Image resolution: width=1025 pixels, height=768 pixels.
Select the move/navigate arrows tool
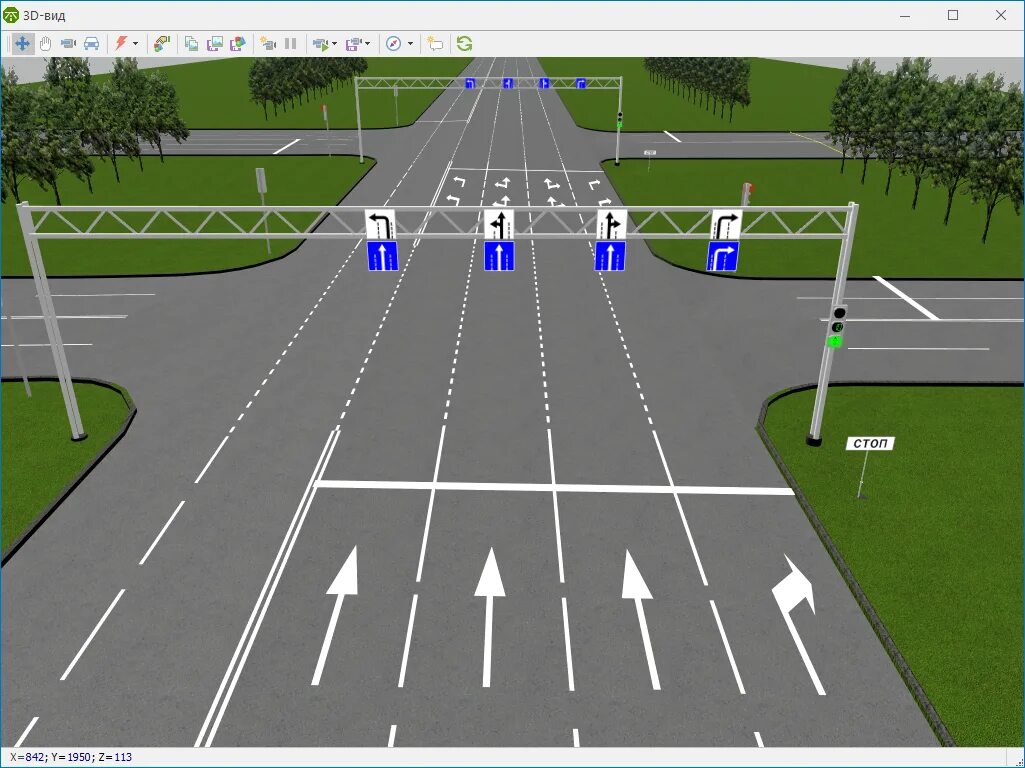(22, 44)
